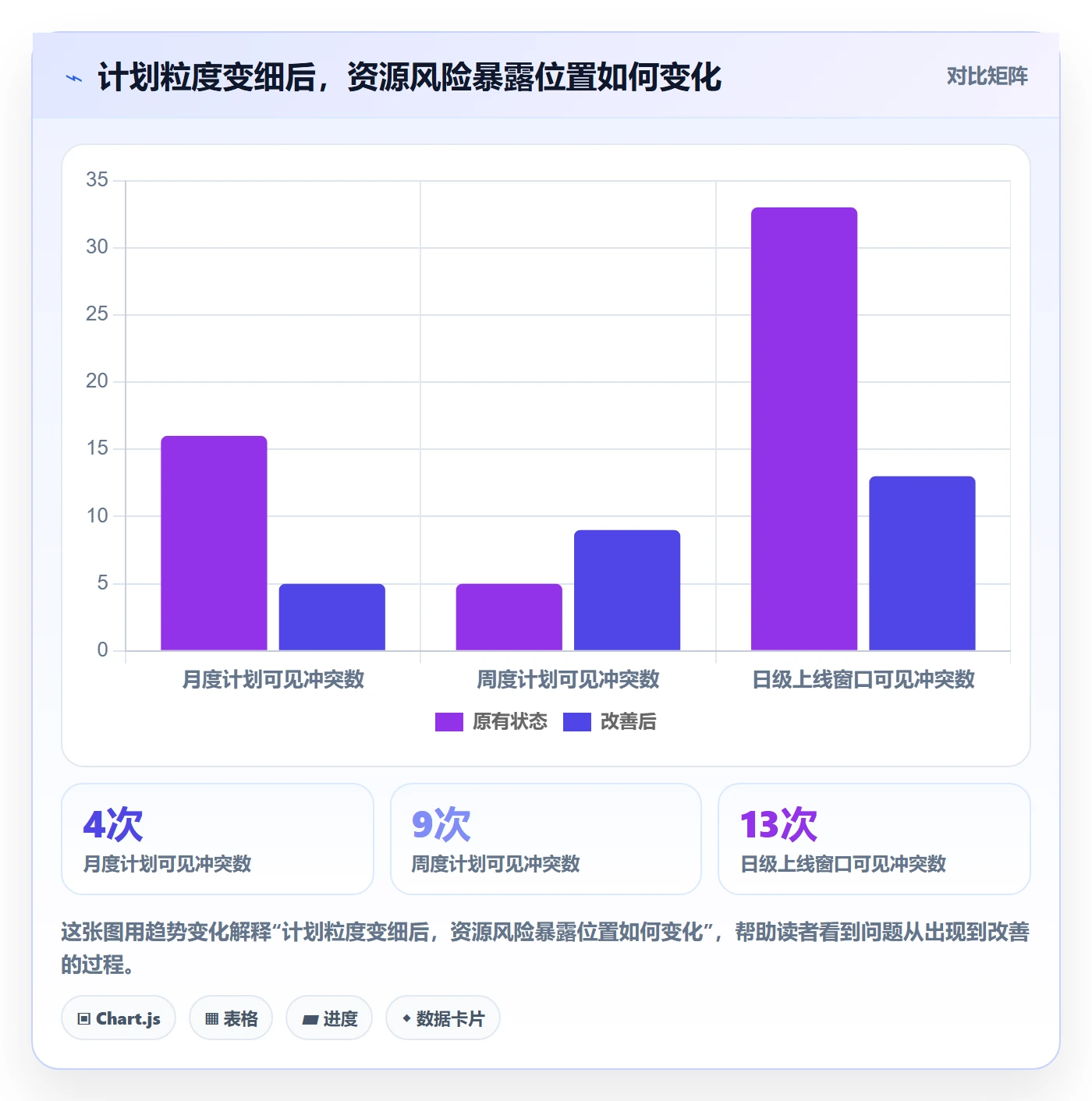Click the 改善后 legend label
1092x1101 pixels.
628,722
